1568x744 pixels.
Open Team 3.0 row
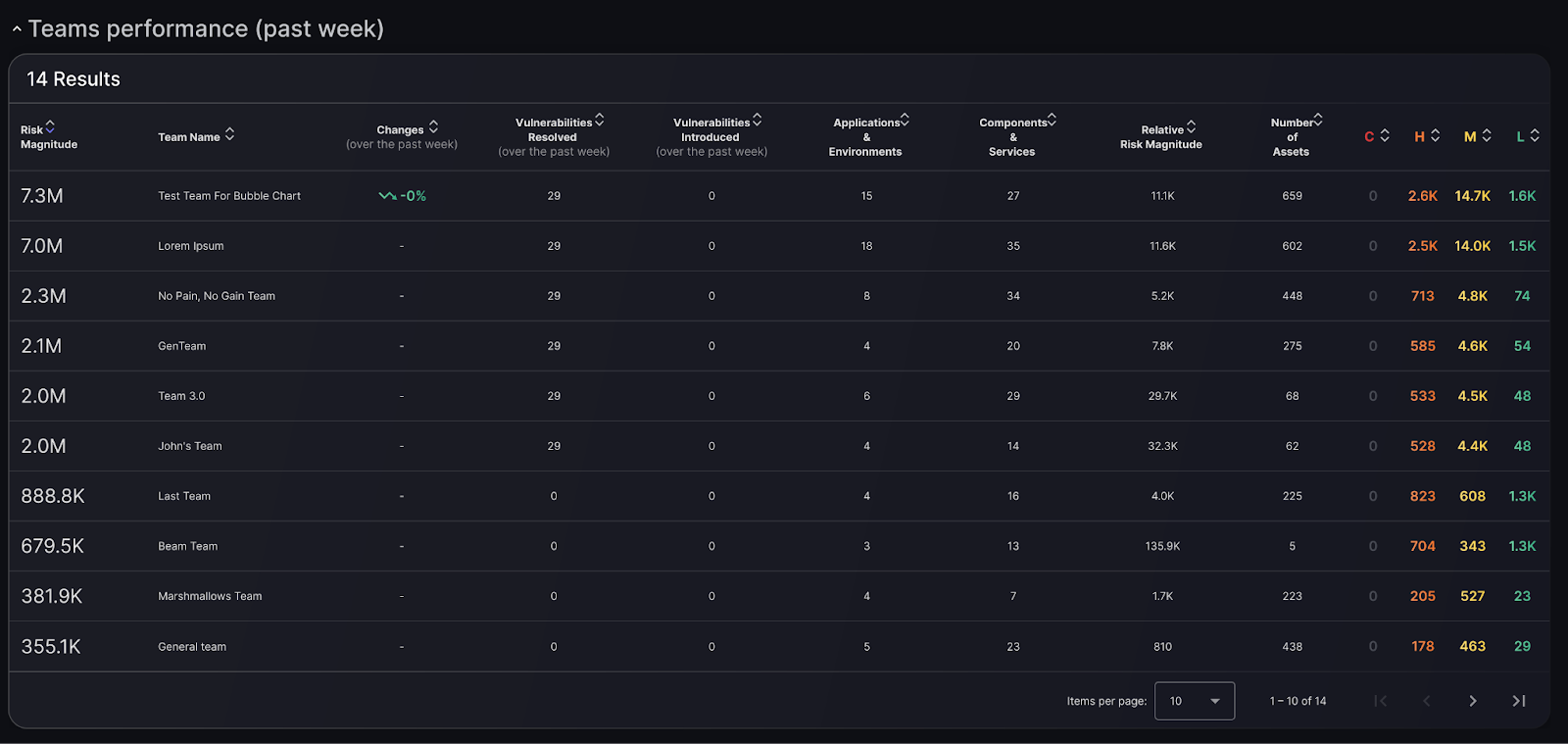[x=779, y=396]
